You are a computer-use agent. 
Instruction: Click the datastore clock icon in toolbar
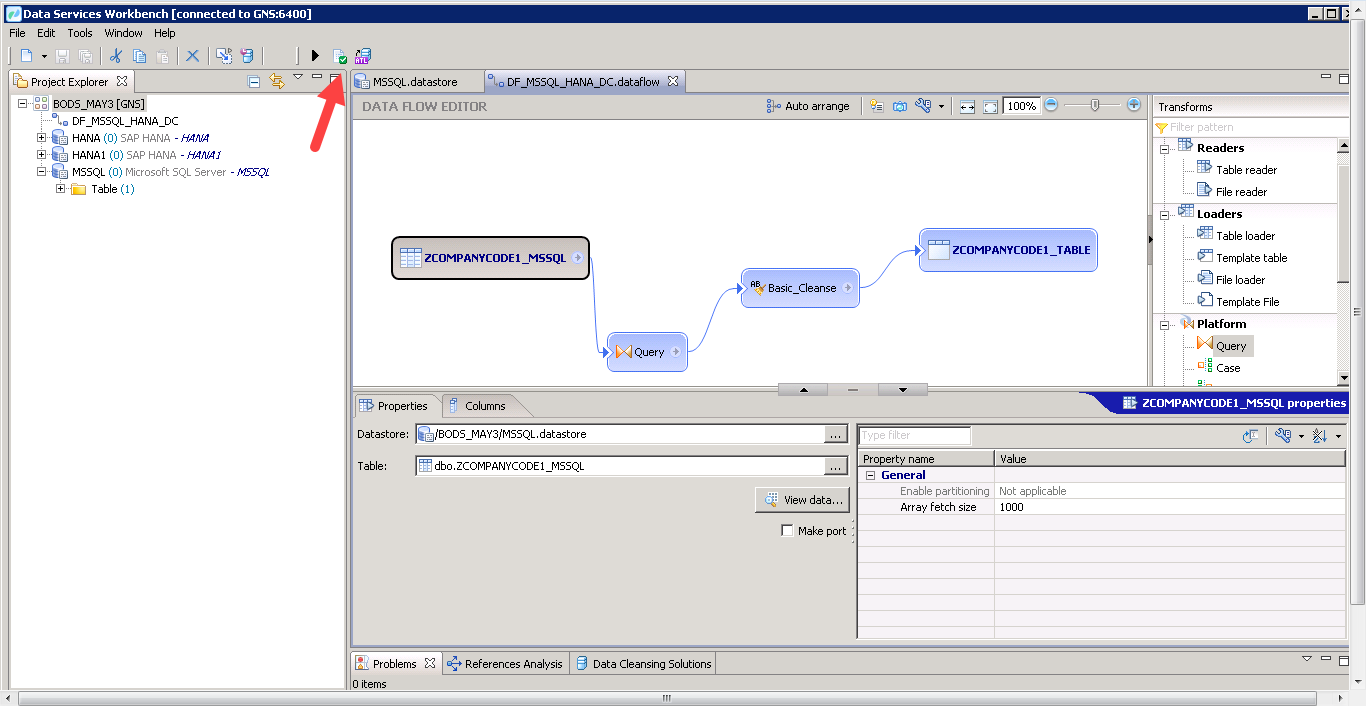(x=247, y=56)
